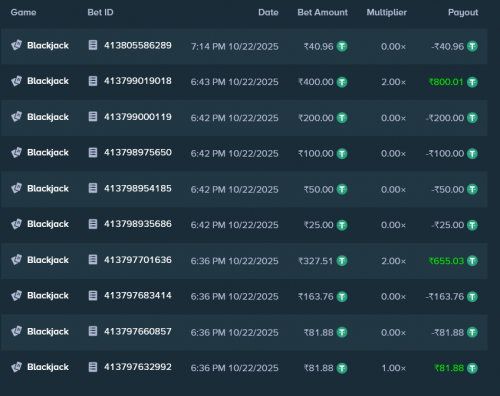
Task: Click cards icon in the 6:43 PM Blackjack row
Action: click(x=16, y=81)
